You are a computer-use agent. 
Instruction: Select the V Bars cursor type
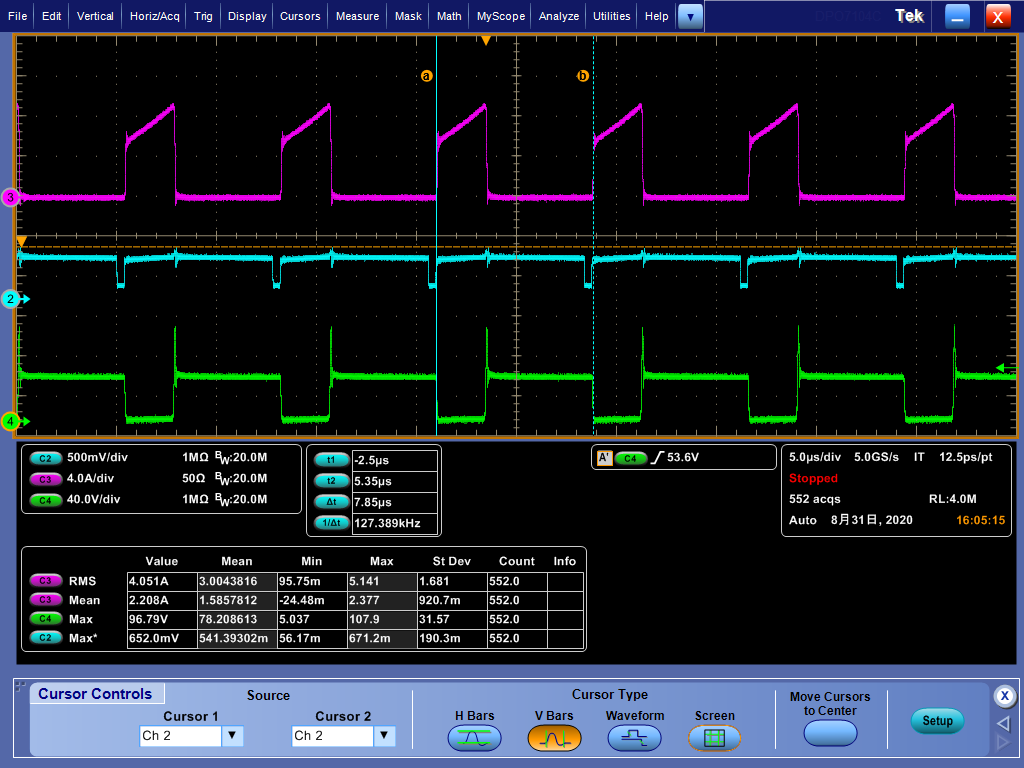click(553, 738)
